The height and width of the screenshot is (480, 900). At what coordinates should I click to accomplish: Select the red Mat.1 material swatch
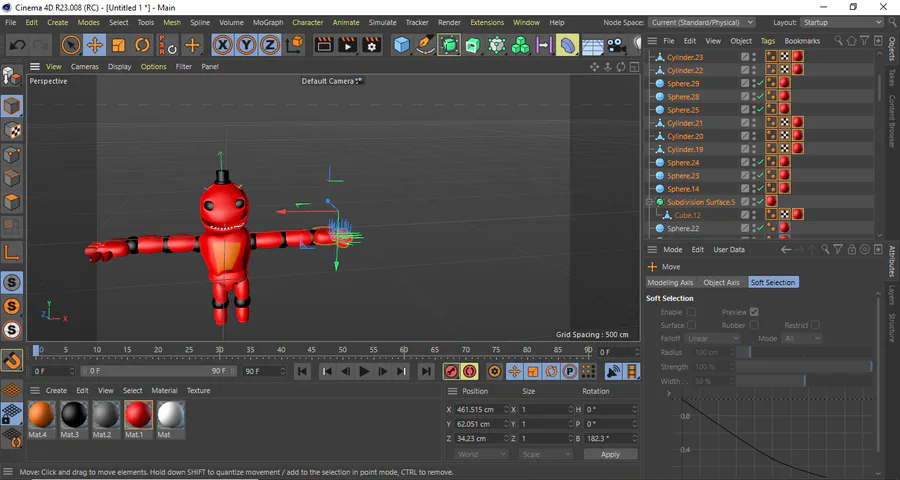pos(137,414)
